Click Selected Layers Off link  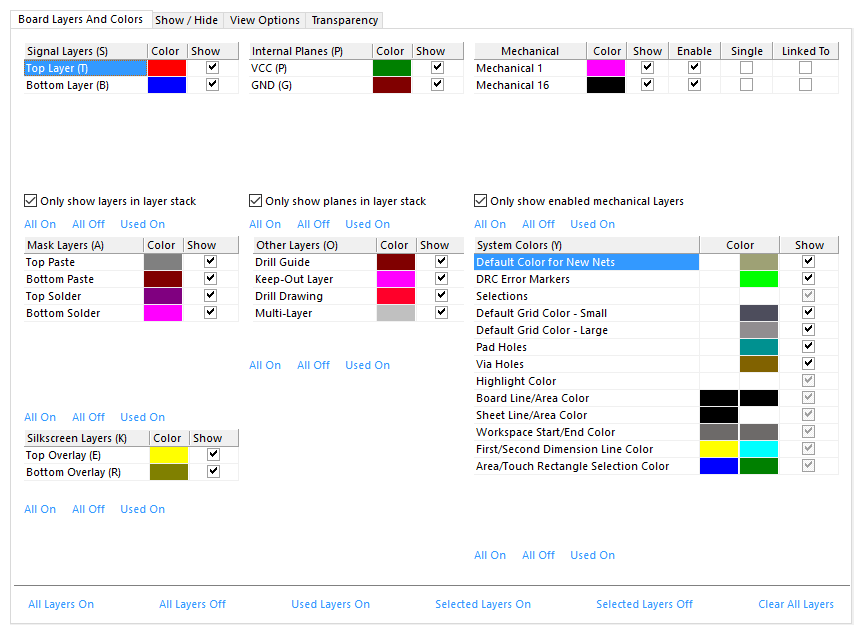tap(644, 604)
